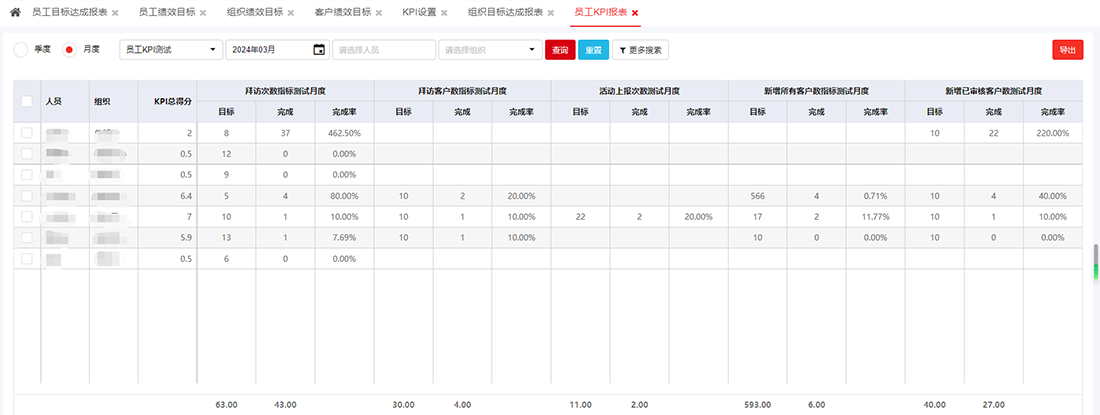Toggle the select-all checkbox in table header
This screenshot has height=415, width=1100.
(x=27, y=101)
